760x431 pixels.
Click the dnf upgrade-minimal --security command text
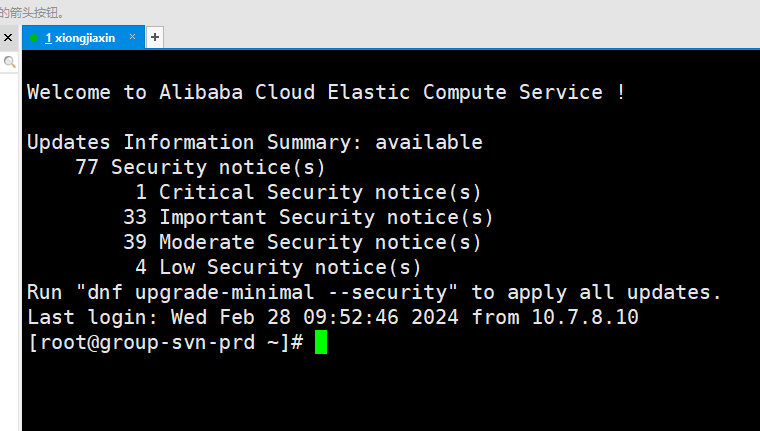coord(267,292)
